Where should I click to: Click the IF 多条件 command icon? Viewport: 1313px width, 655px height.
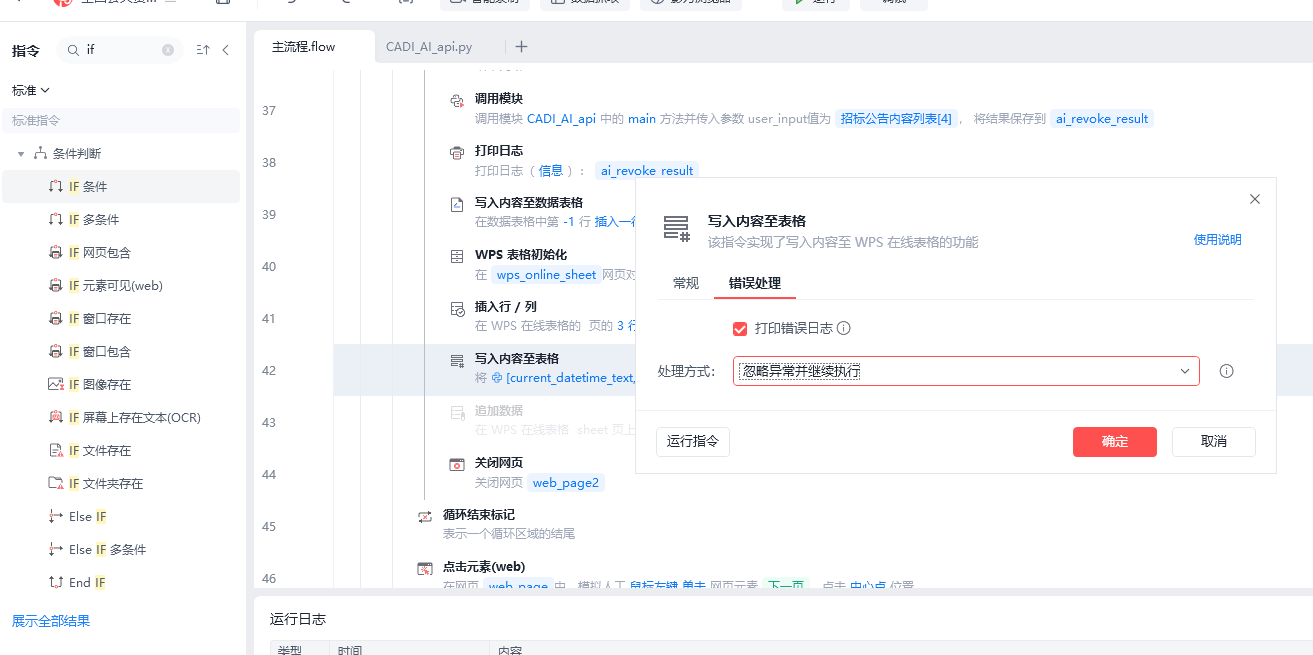56,220
